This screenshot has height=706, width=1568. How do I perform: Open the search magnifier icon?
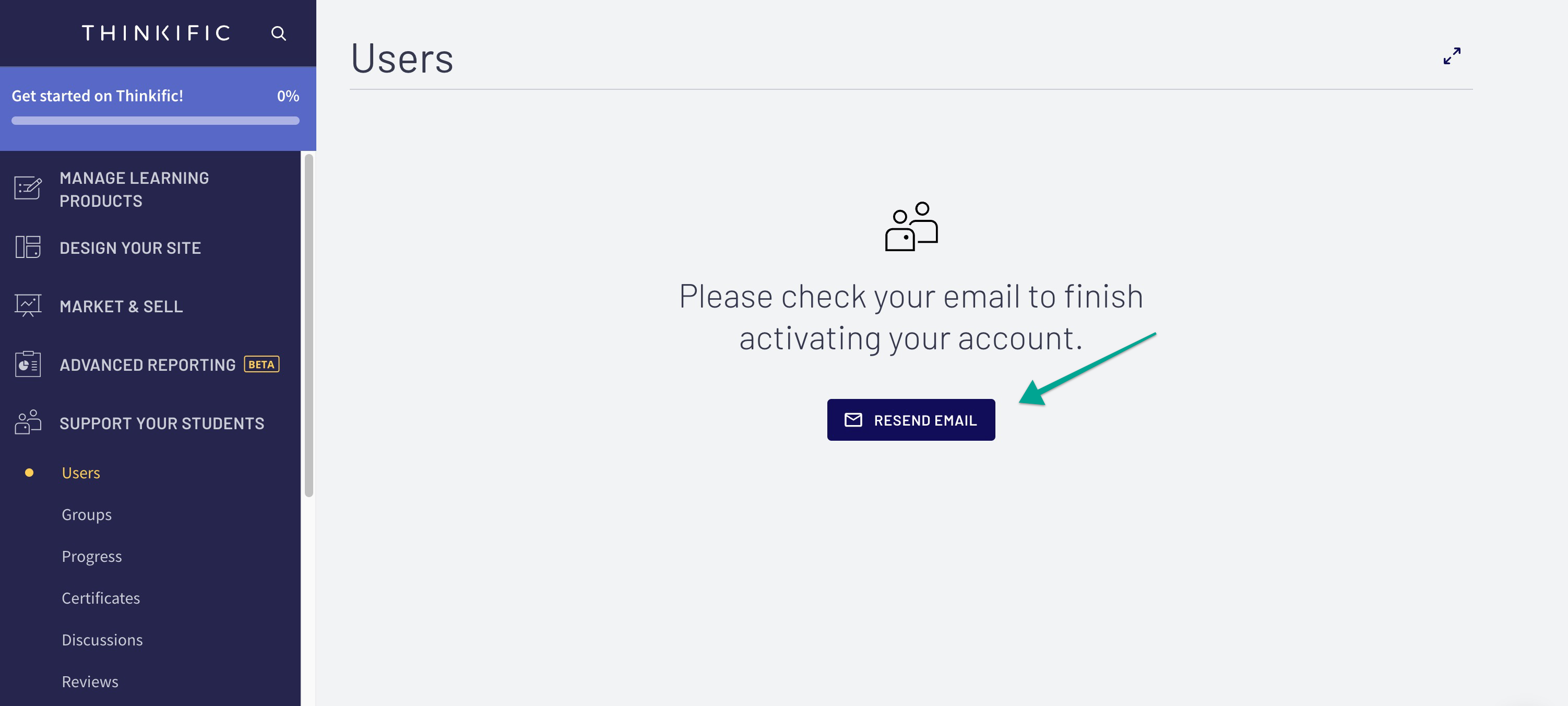click(x=278, y=33)
